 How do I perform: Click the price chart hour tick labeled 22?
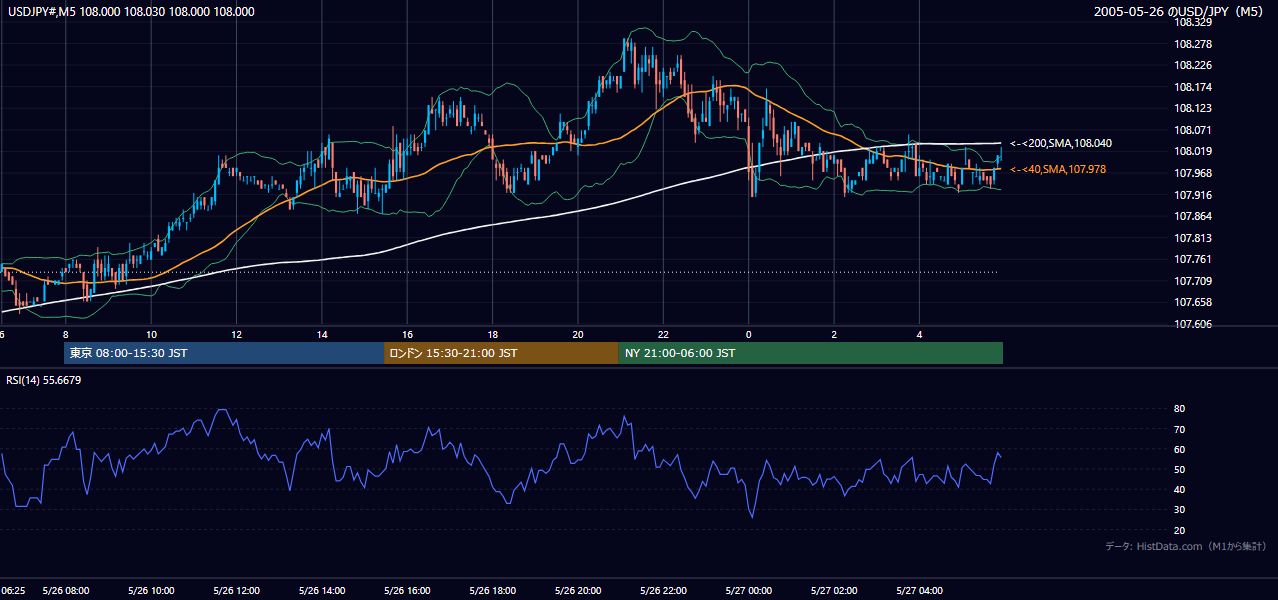[x=664, y=334]
